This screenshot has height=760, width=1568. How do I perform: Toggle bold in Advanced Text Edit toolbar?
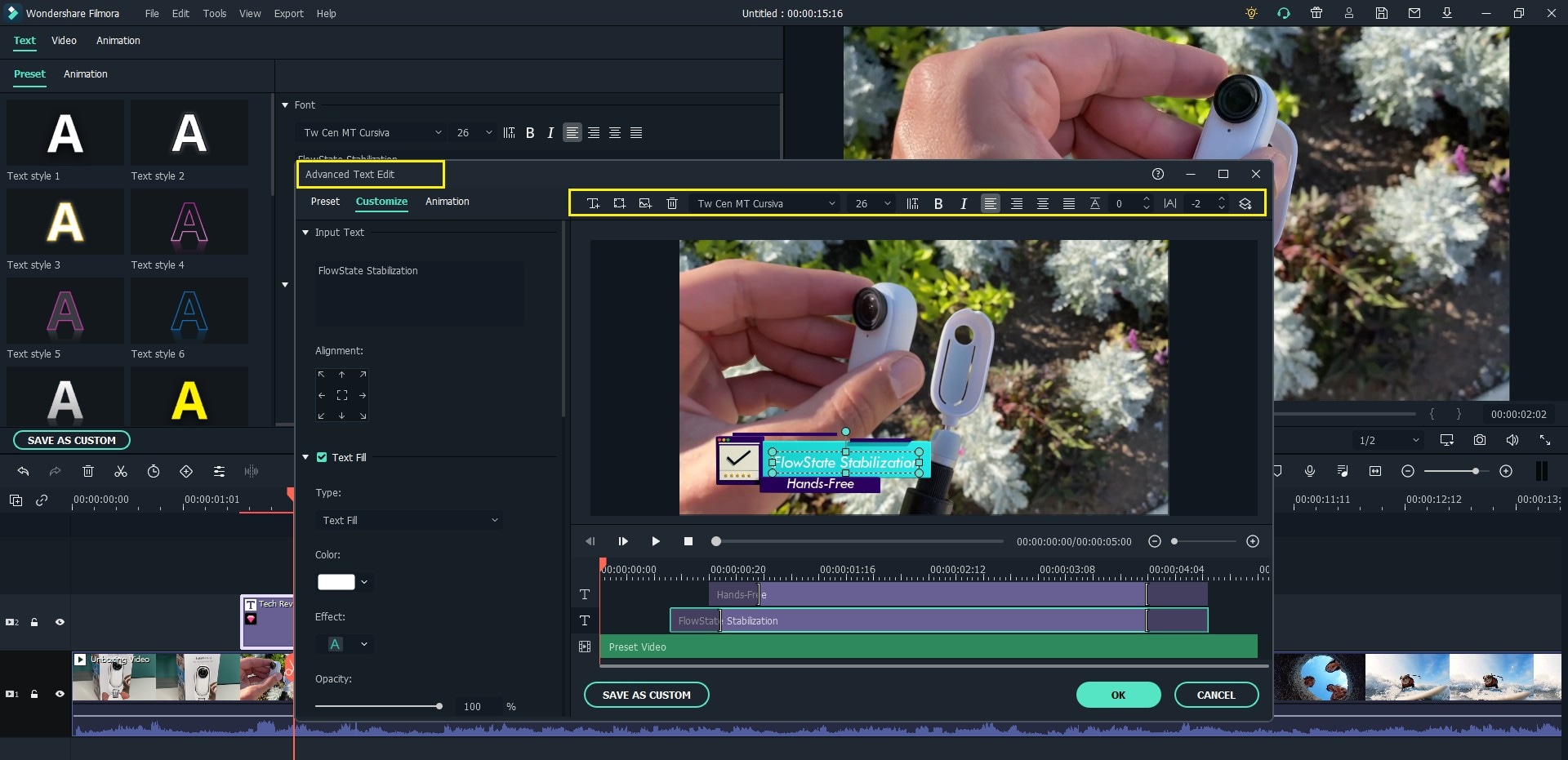pos(938,203)
